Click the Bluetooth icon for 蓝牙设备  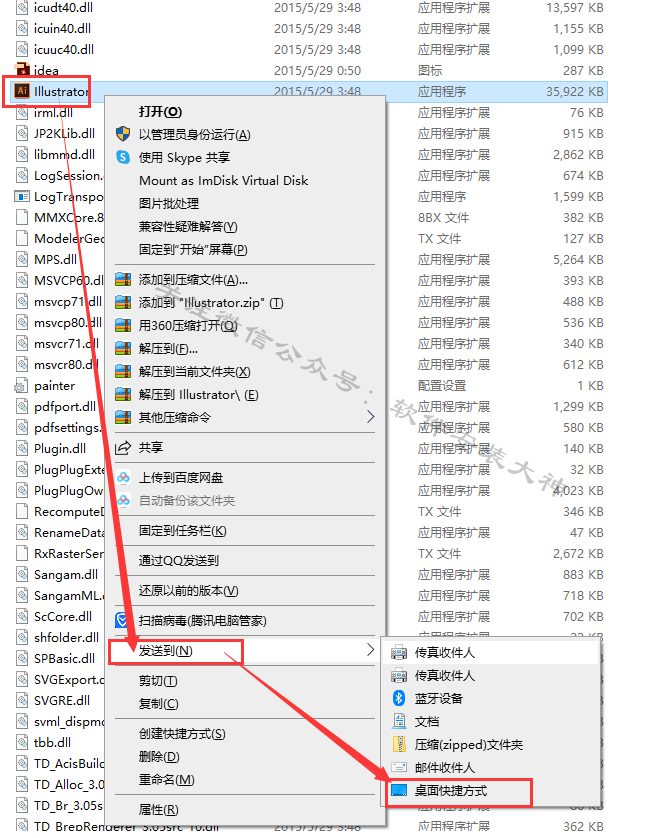pyautogui.click(x=399, y=698)
